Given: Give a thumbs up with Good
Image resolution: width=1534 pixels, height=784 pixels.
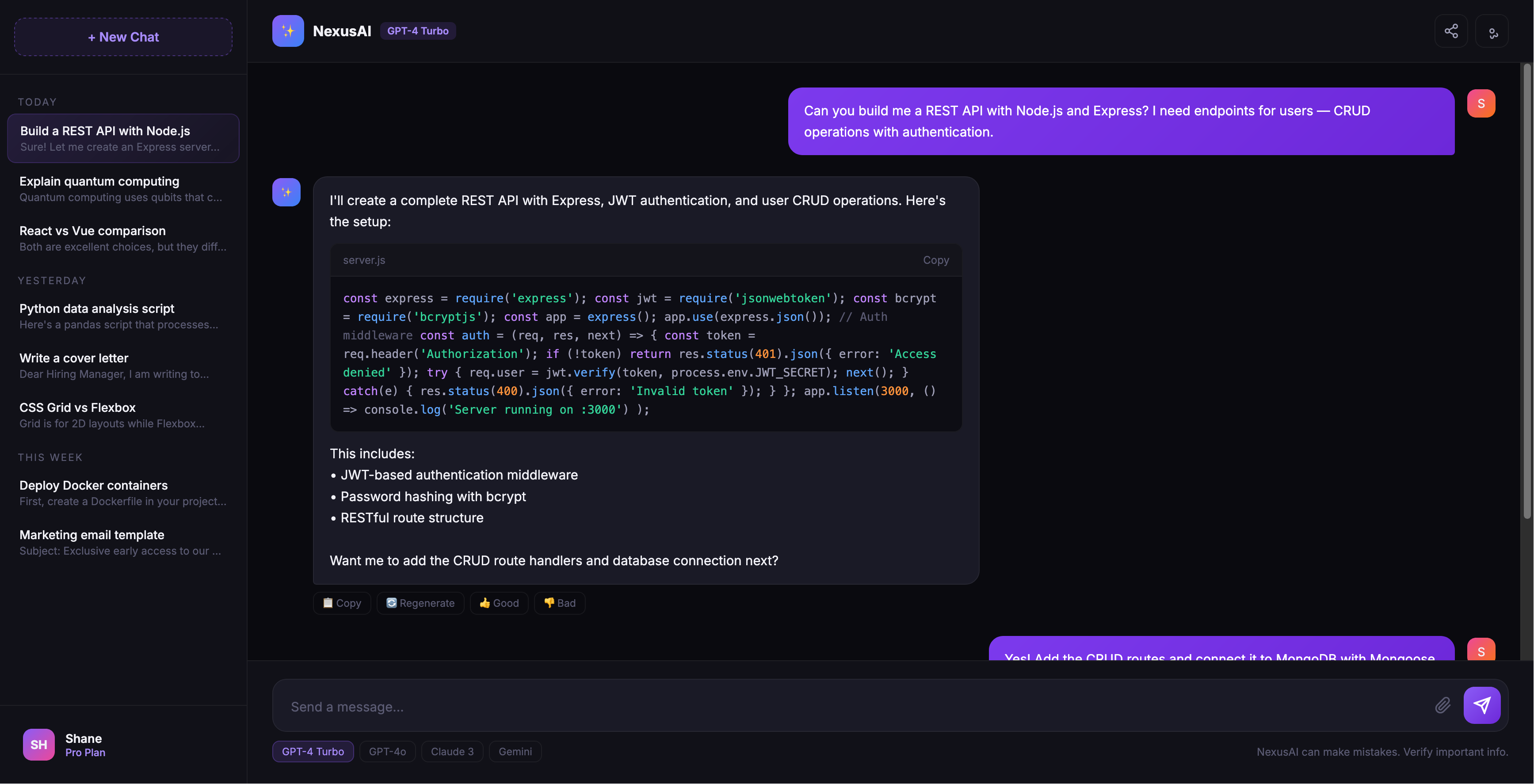Looking at the screenshot, I should point(499,603).
